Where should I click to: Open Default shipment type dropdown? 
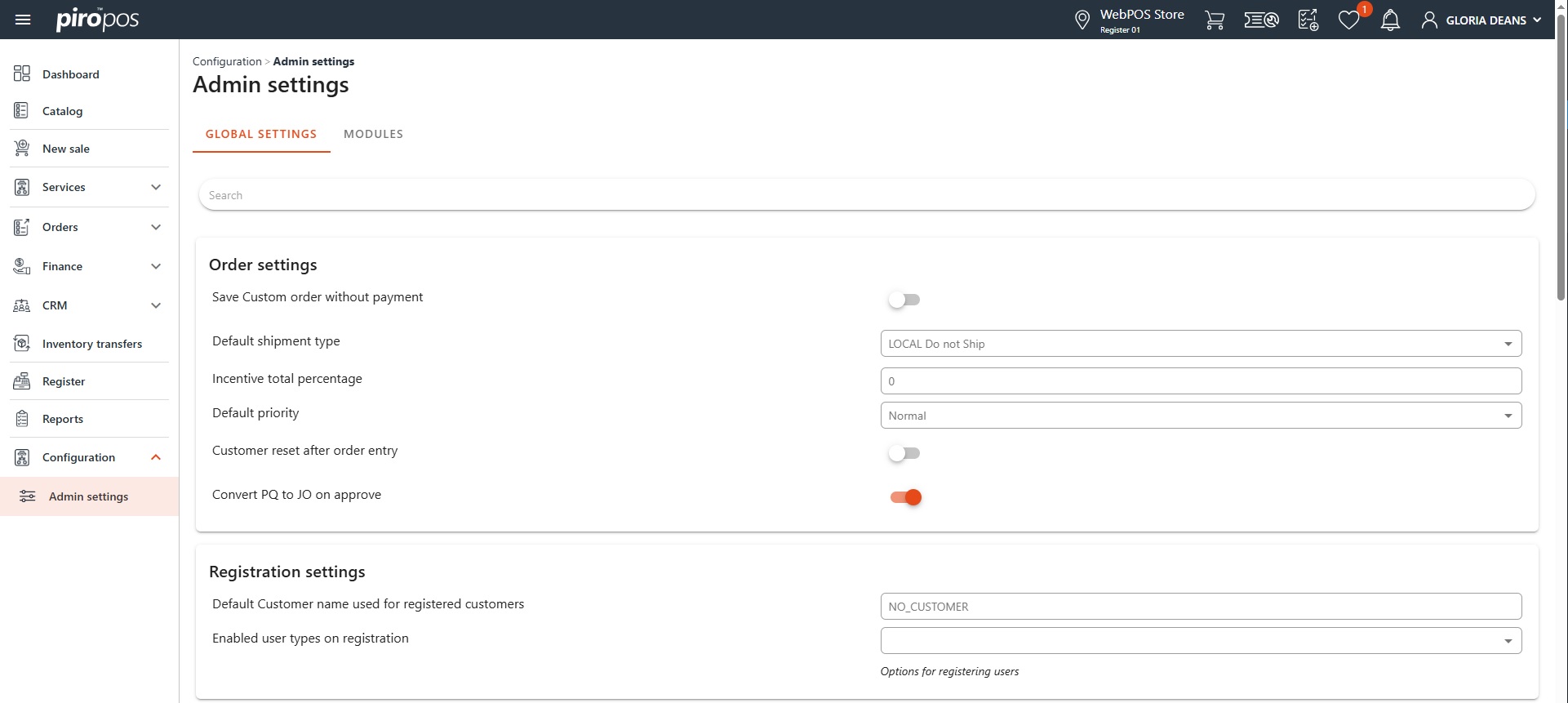1200,344
